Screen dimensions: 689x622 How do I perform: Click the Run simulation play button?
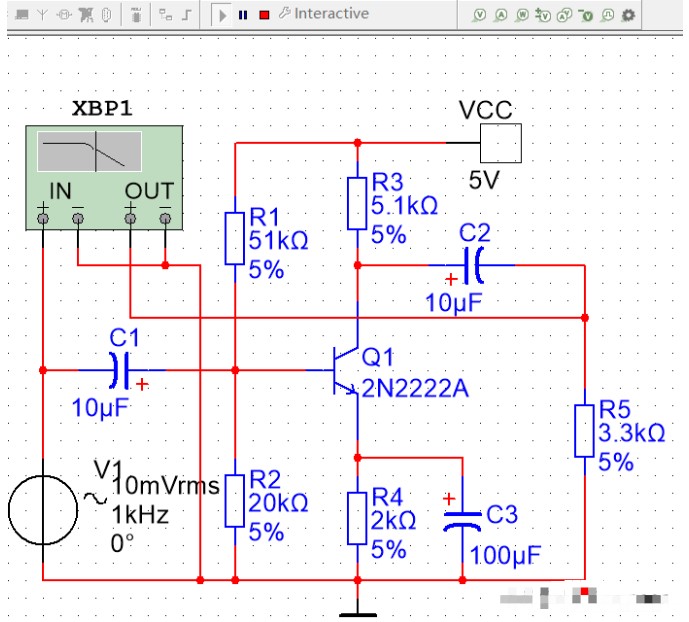click(x=223, y=16)
